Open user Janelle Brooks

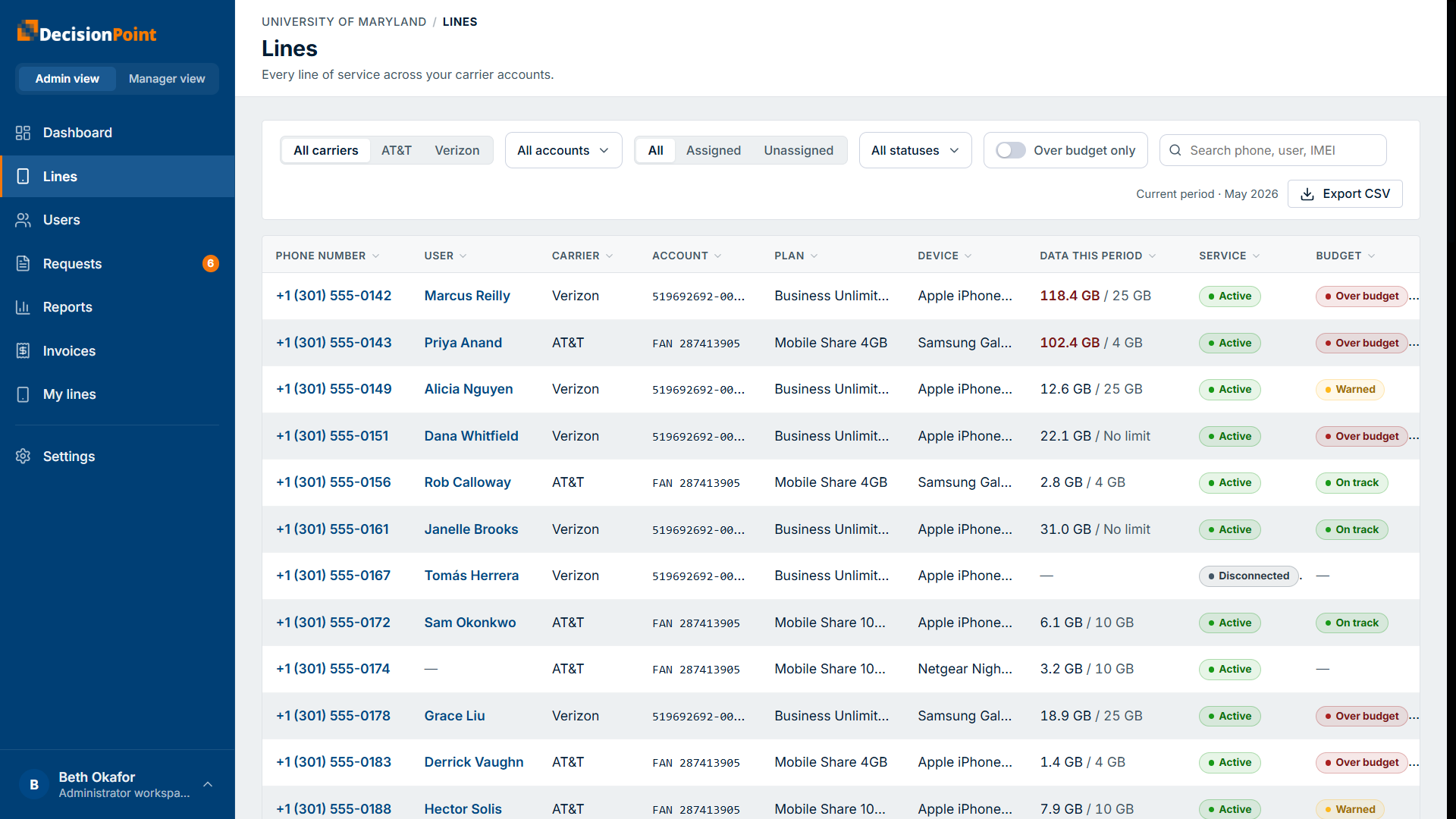[471, 529]
